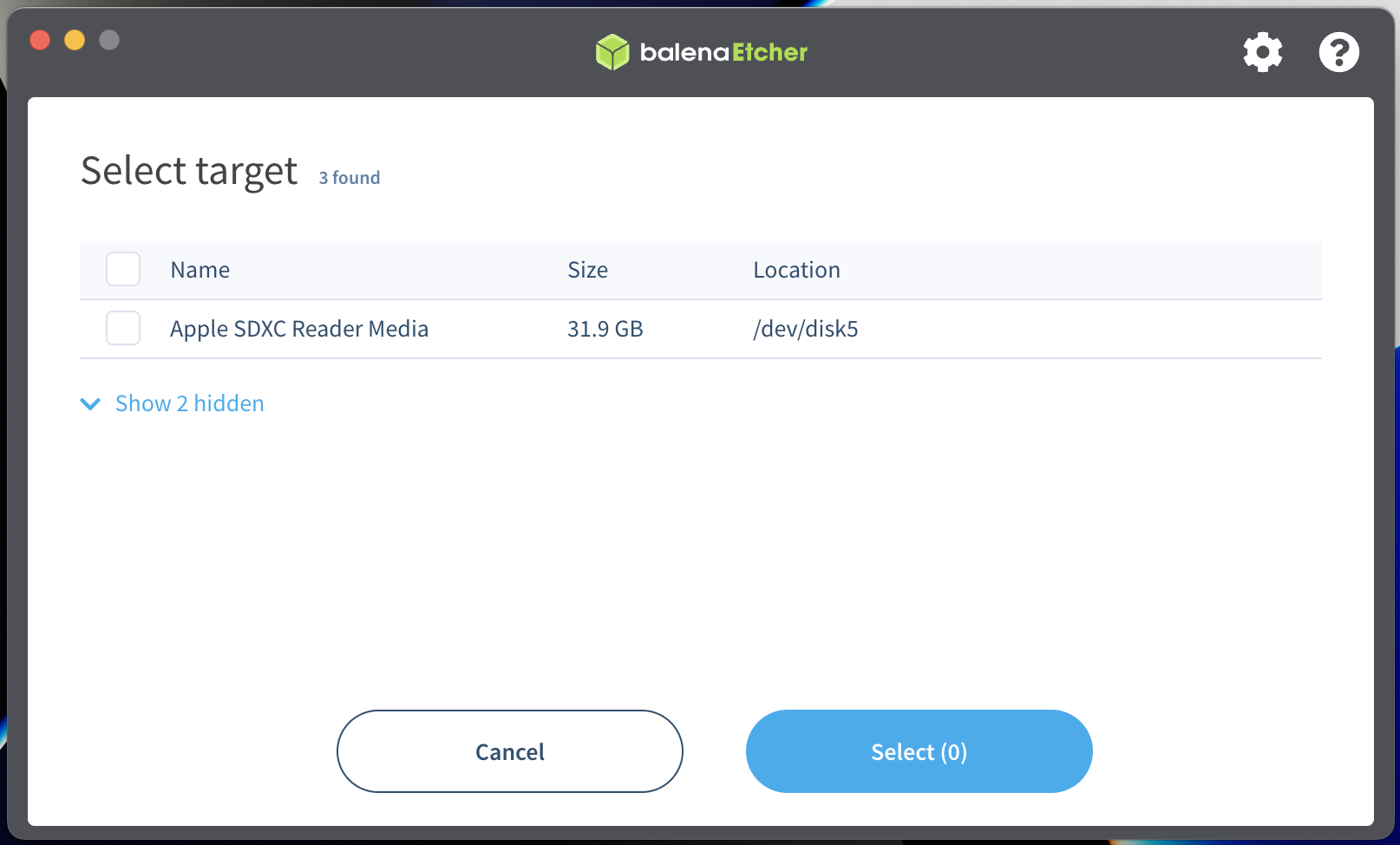Check the Apple SDXC Reader Media checkbox
The height and width of the screenshot is (845, 1400).
(x=123, y=329)
